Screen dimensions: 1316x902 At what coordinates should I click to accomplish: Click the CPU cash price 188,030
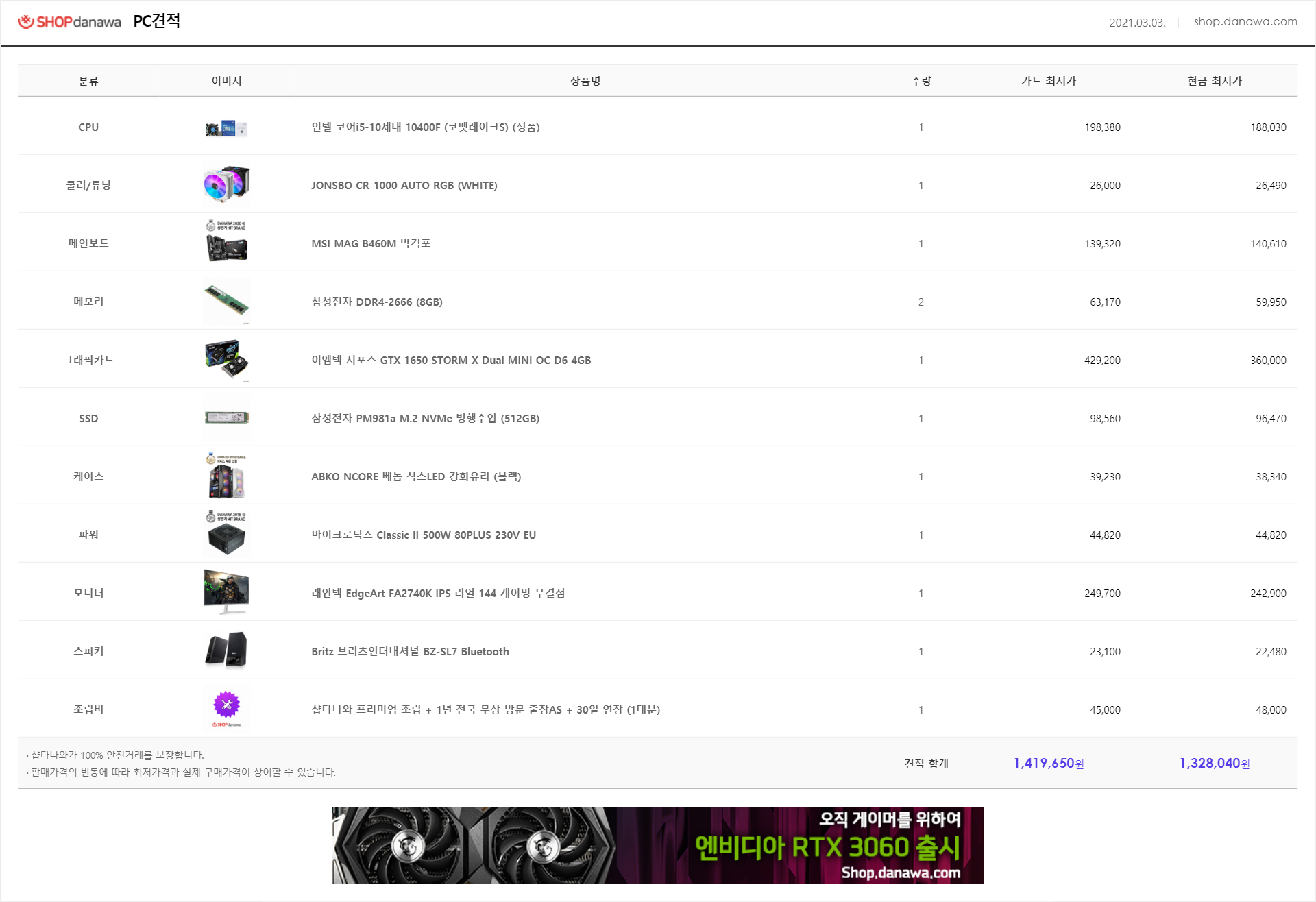(x=1268, y=127)
